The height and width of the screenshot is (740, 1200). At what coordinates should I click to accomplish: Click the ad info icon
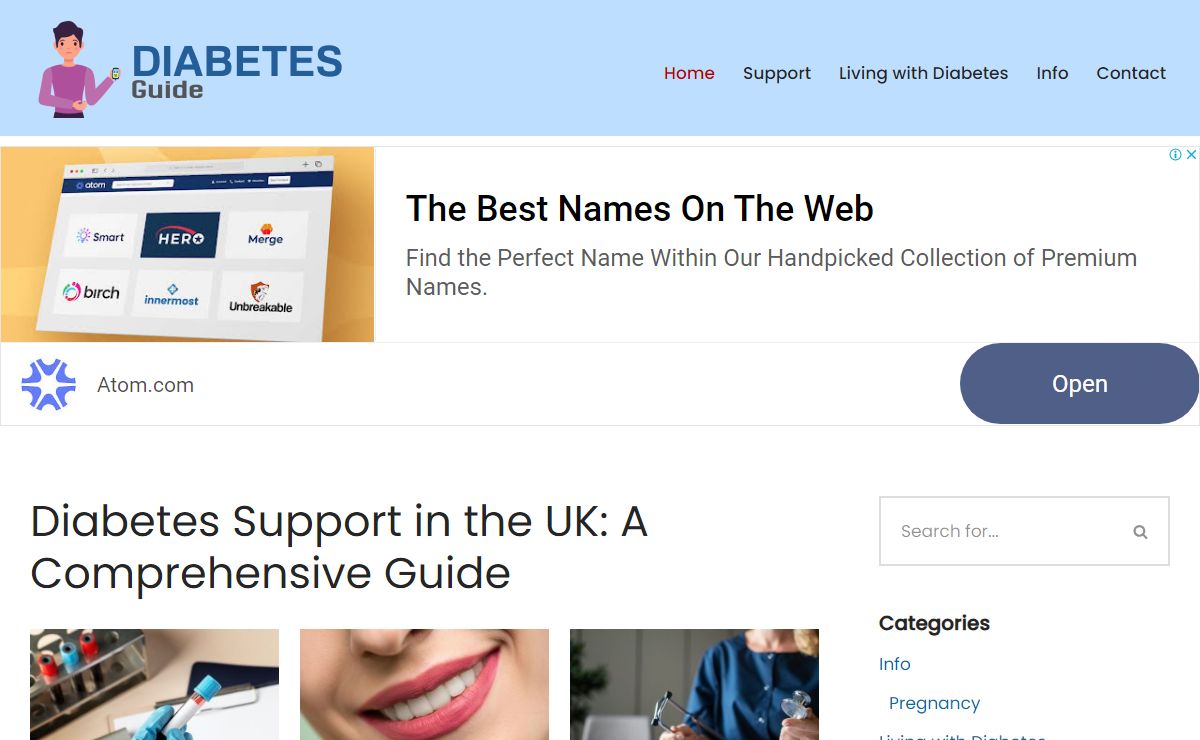click(x=1176, y=155)
